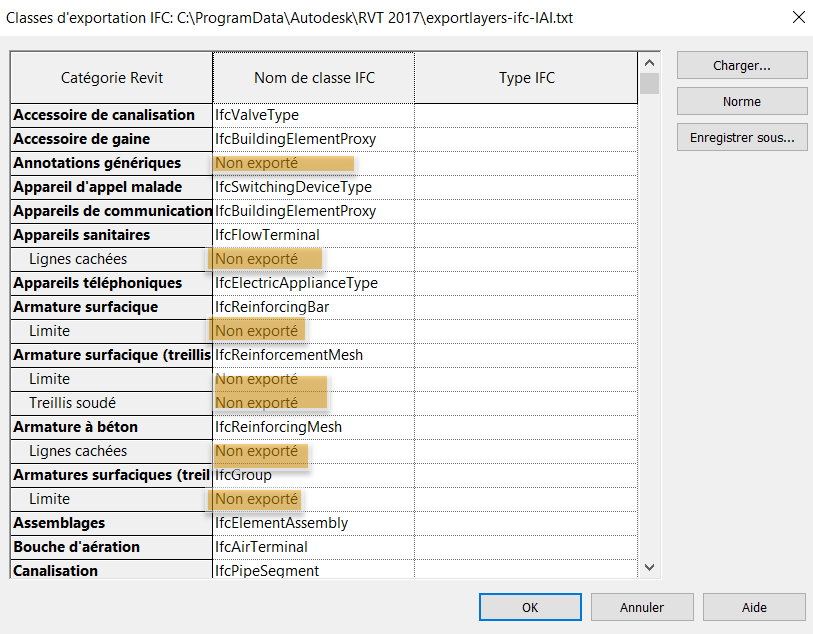813x634 pixels.
Task: Cancel using the Annuler button
Action: click(x=642, y=607)
